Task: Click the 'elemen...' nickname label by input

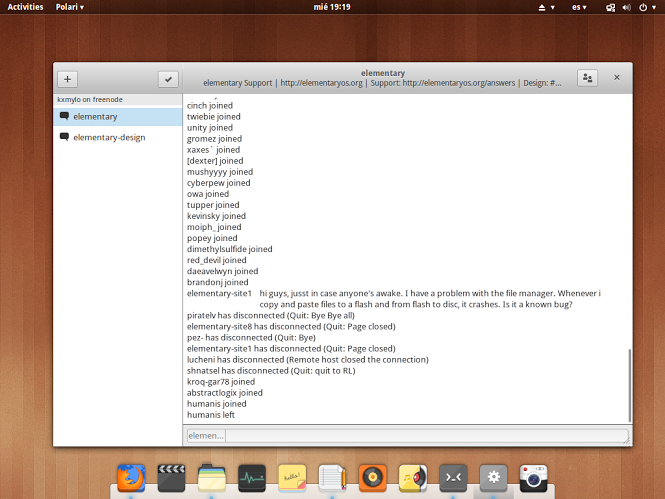Action: [x=206, y=436]
